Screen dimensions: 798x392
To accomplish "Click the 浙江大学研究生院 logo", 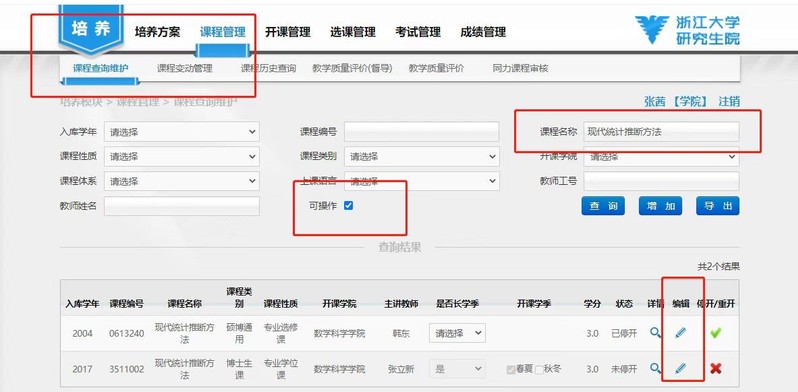I will tap(688, 30).
